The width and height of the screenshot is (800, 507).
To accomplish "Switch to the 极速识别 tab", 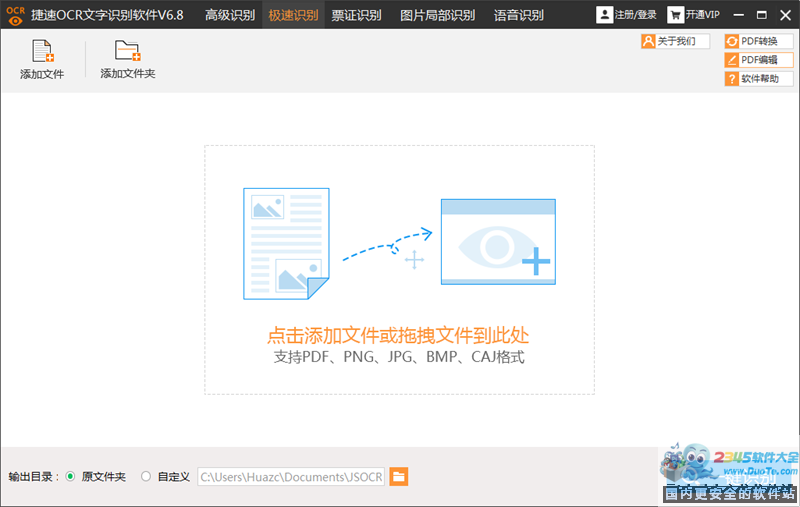I will point(293,15).
